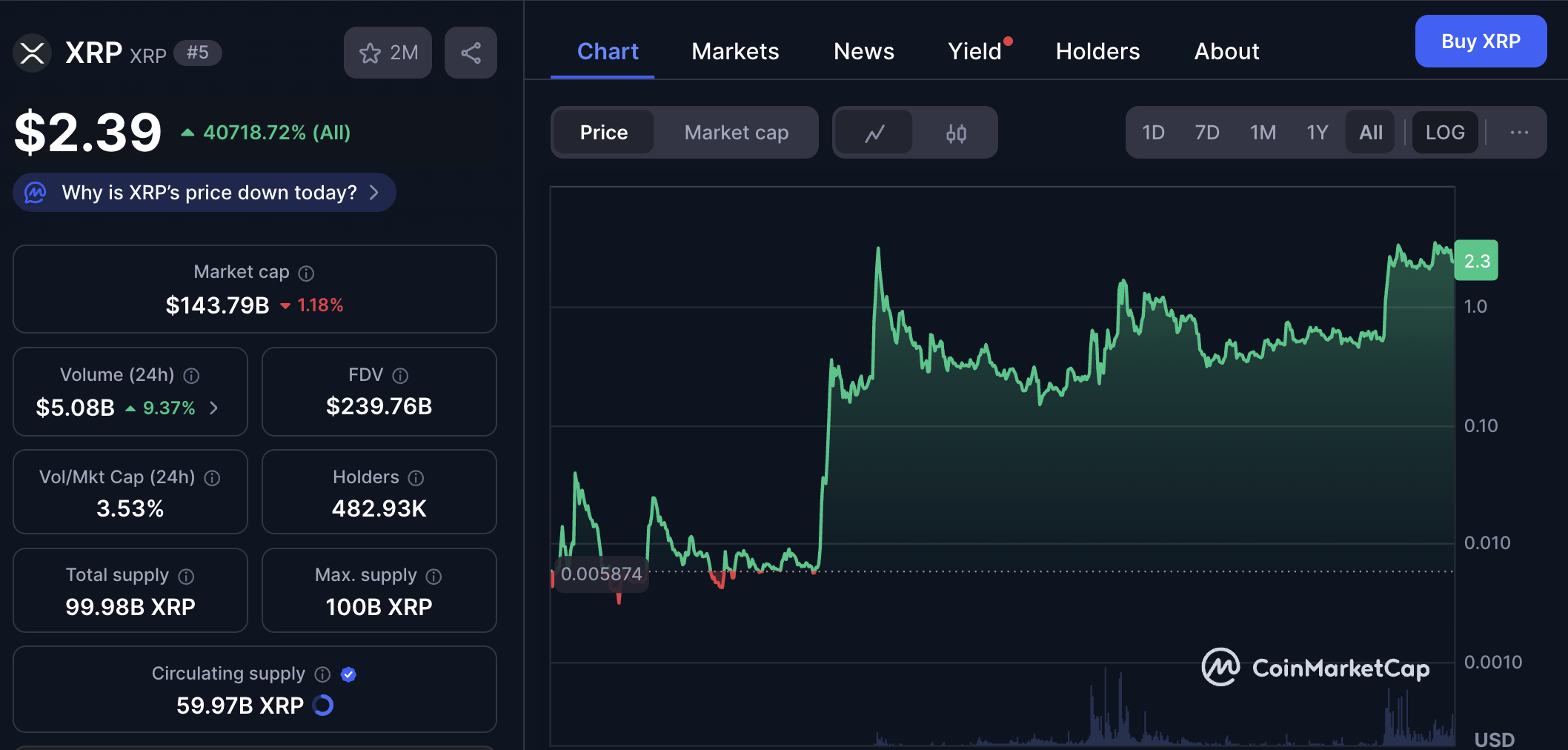Click the 2.3 current price label
Screen dimensions: 1568x750
coord(1476,261)
